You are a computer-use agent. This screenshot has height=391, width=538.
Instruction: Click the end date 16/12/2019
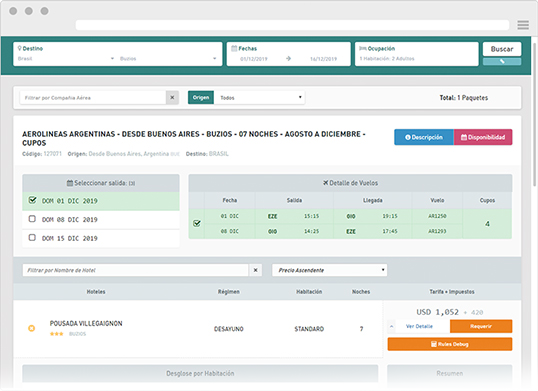pos(323,59)
